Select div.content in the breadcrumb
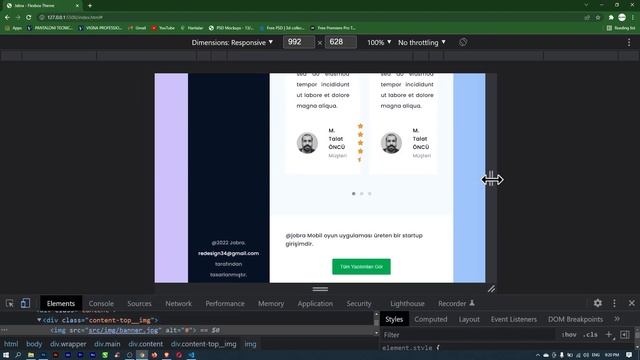The height and width of the screenshot is (360, 640). tap(145, 344)
